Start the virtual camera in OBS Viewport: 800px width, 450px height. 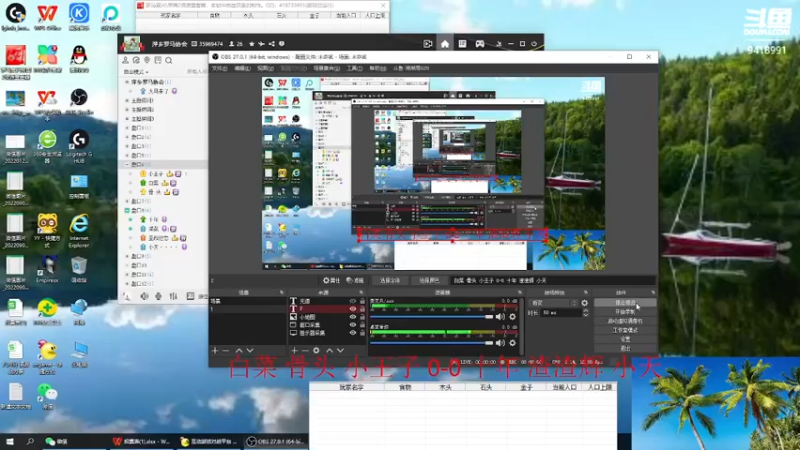pyautogui.click(x=625, y=321)
